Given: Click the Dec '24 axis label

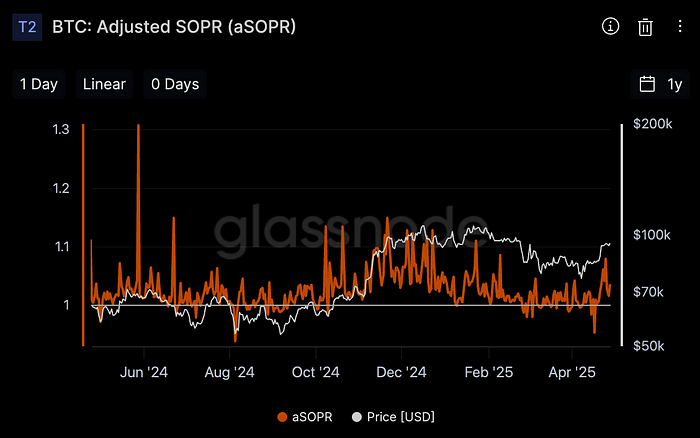Looking at the screenshot, I should tap(401, 372).
